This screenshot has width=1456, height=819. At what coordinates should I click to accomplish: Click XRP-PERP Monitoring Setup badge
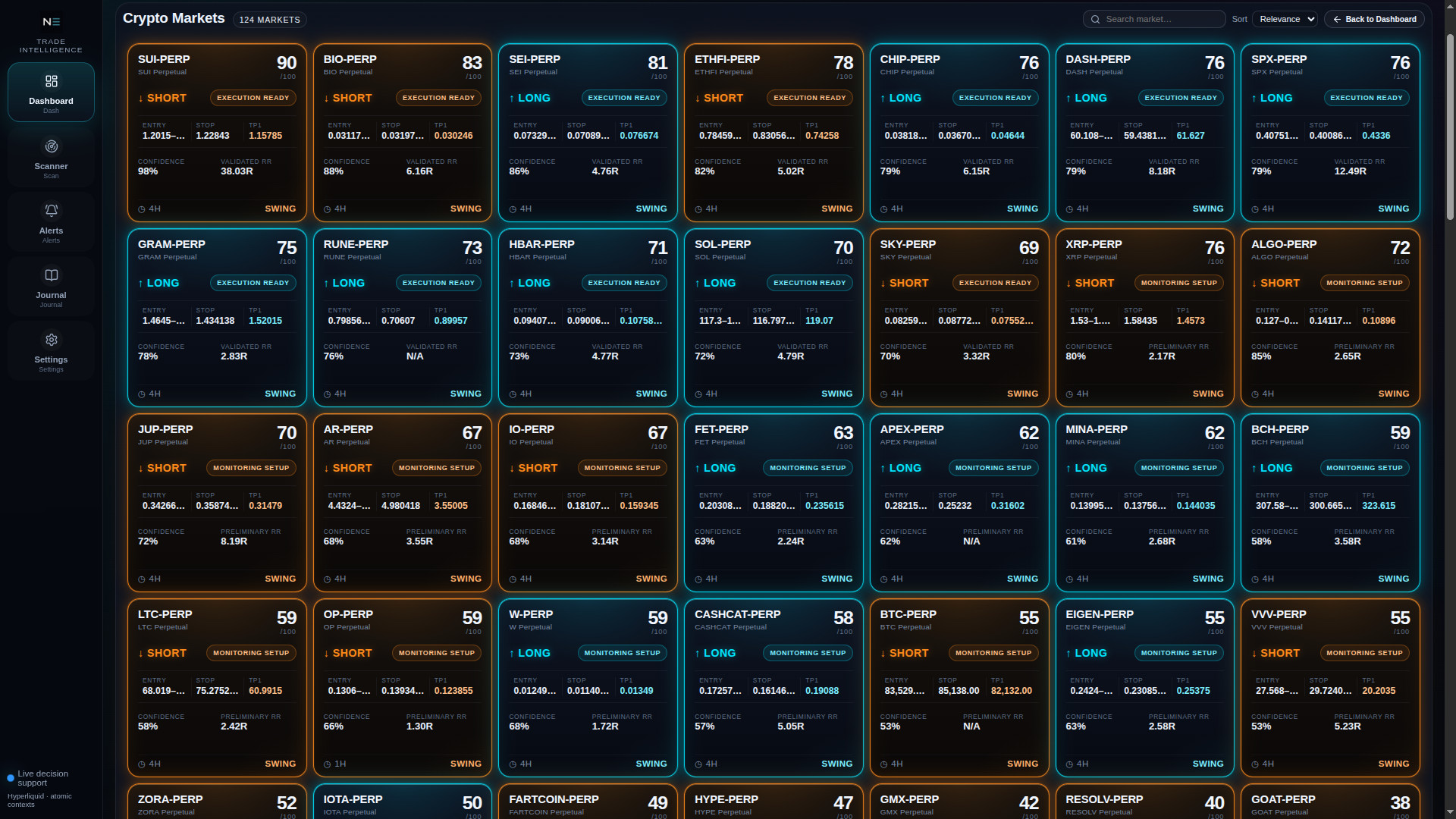click(x=1178, y=283)
